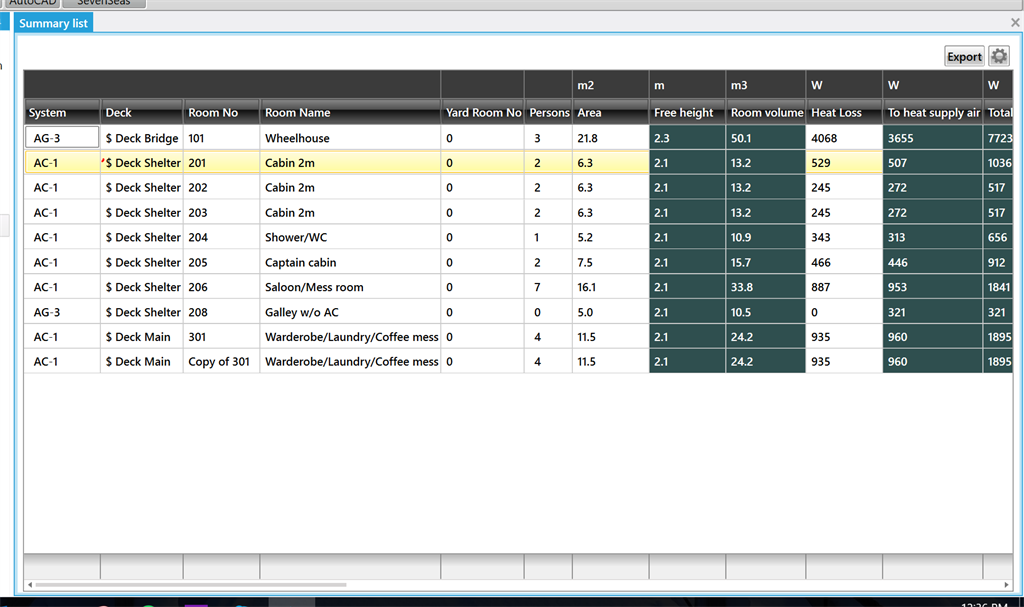Click the To heat supply air header
The height and width of the screenshot is (607, 1024).
click(x=933, y=112)
